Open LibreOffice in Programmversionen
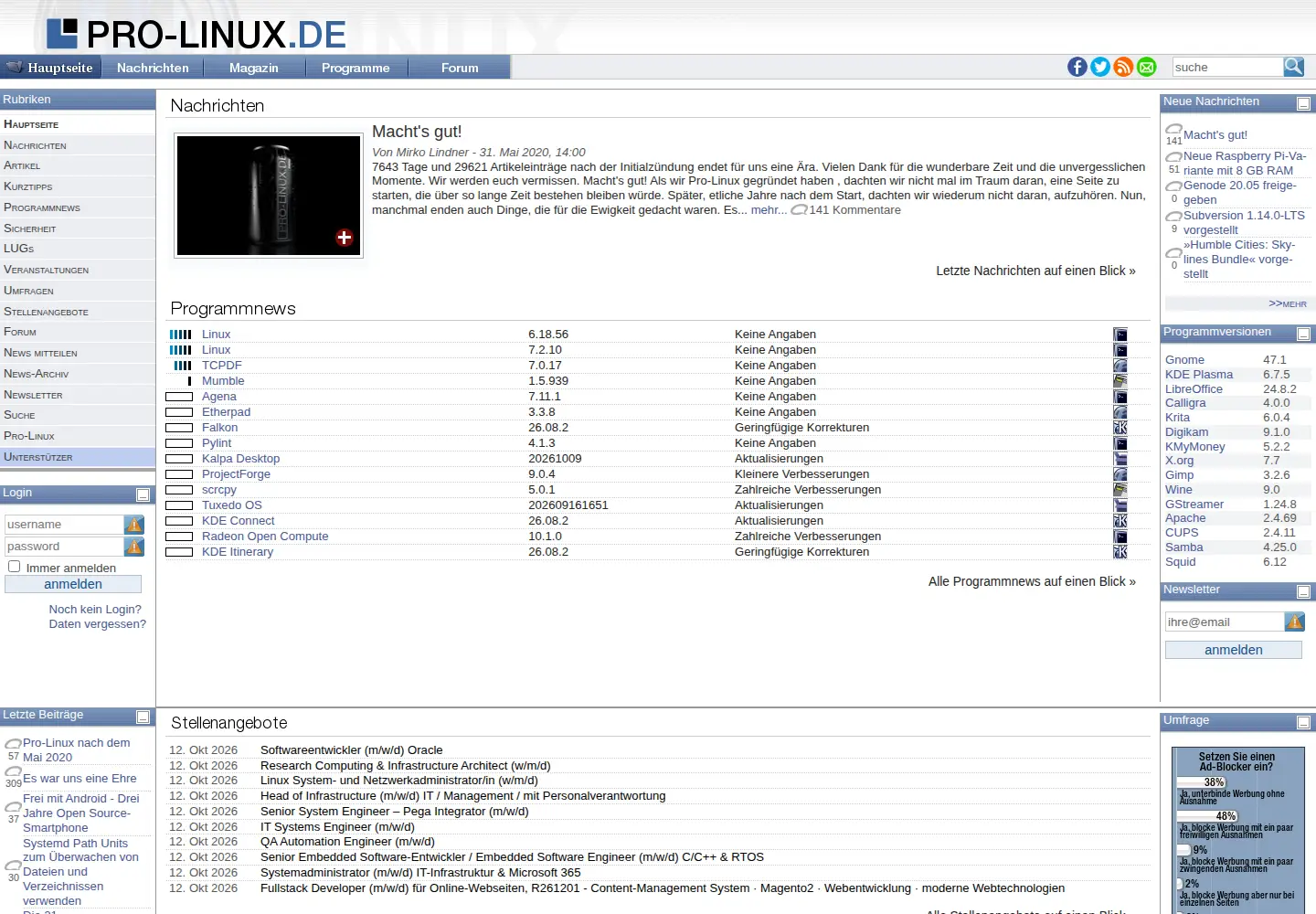The image size is (1316, 914). click(x=1194, y=388)
